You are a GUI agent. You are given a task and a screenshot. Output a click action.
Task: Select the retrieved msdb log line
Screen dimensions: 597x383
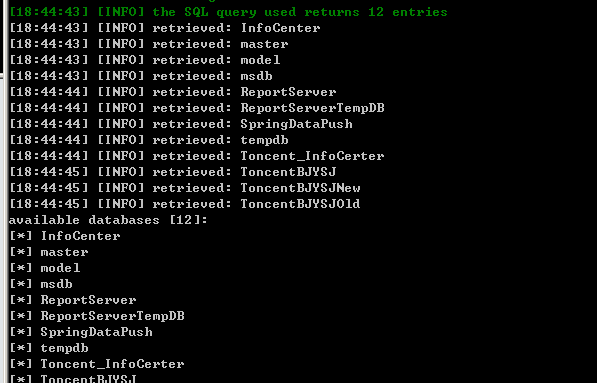[140, 76]
